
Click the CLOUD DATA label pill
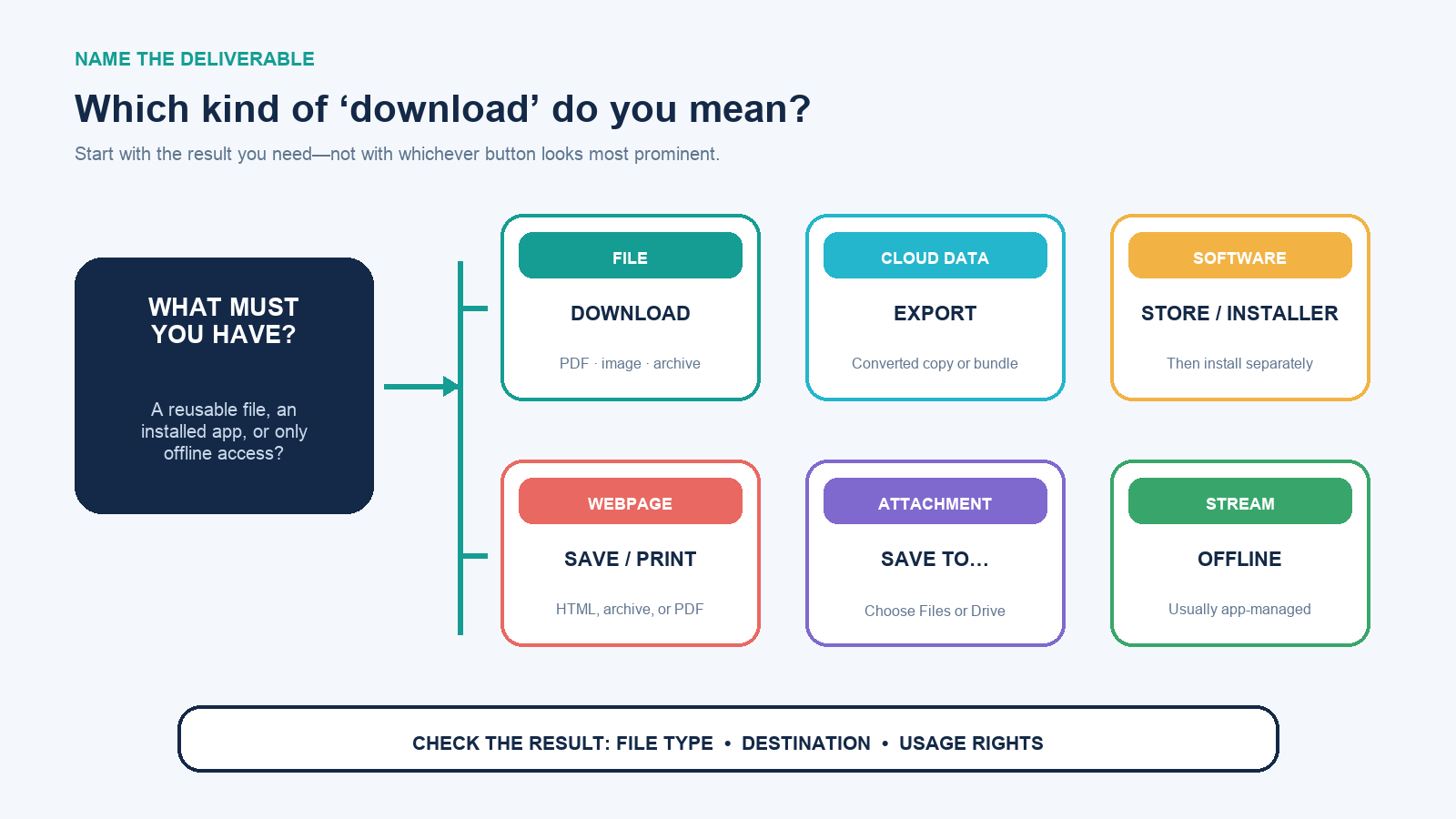click(935, 256)
